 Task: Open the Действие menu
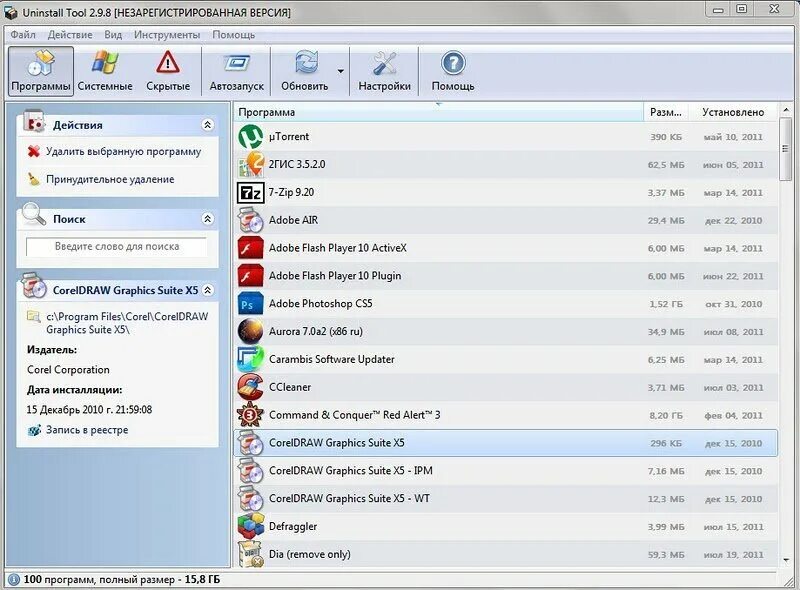pos(70,35)
